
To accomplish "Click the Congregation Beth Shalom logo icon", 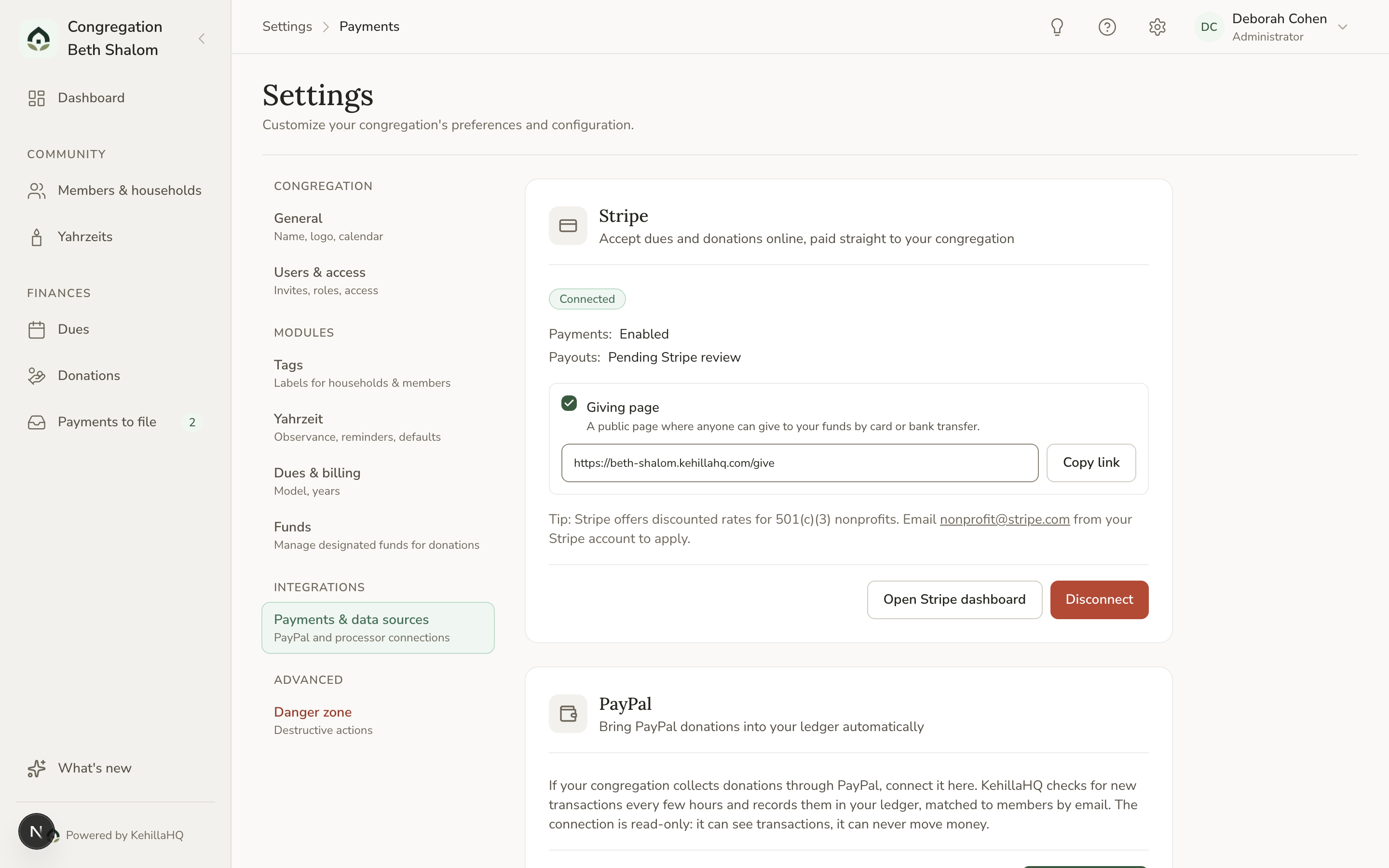I will point(39,39).
